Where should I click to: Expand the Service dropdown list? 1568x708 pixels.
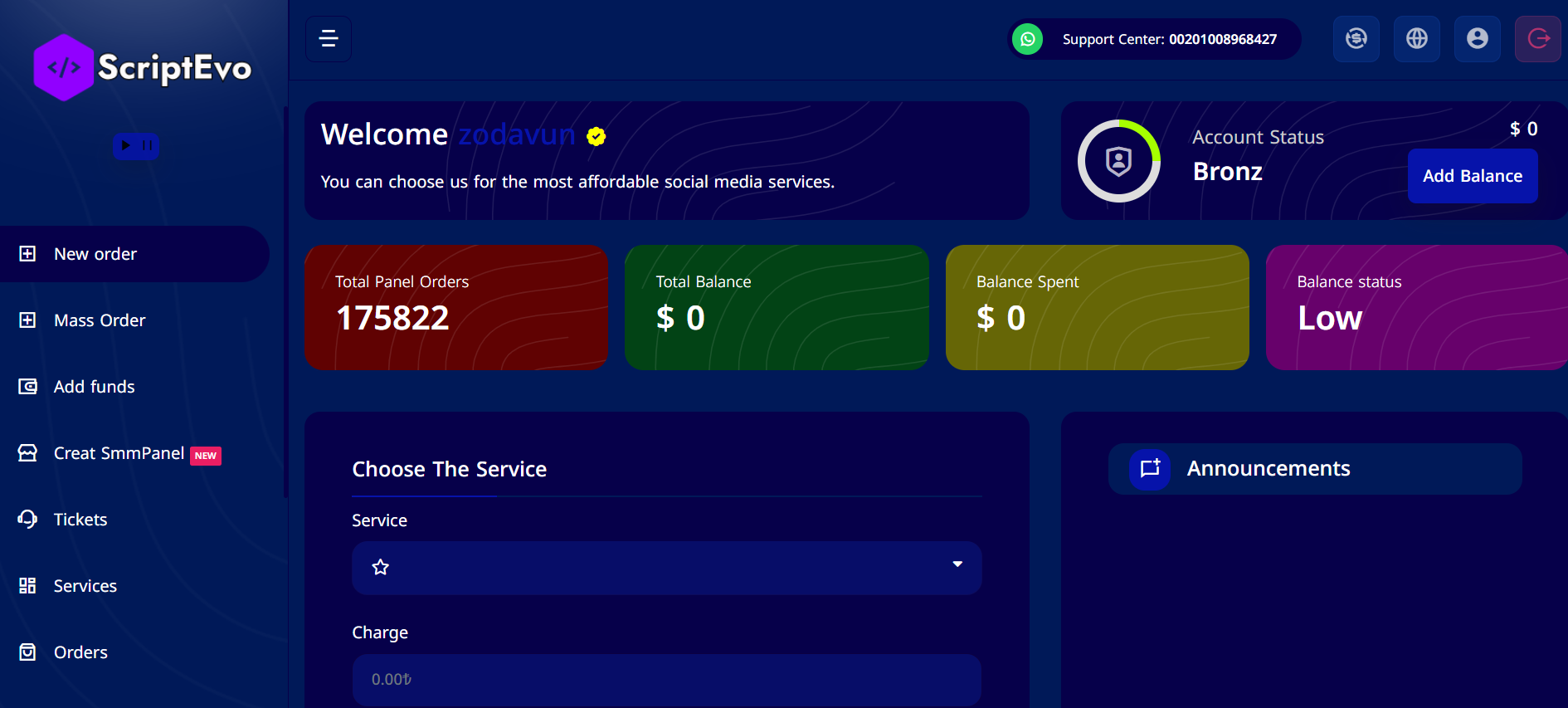tap(665, 568)
